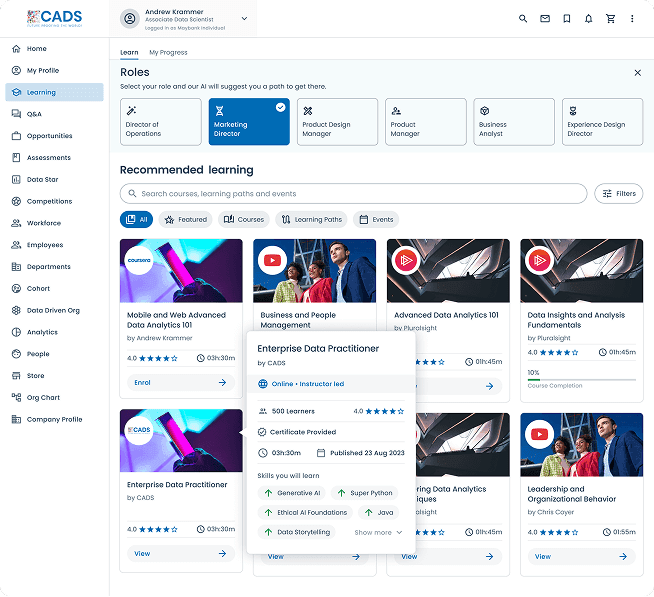Expand the Andrew Krammer profile dropdown
The height and width of the screenshot is (597, 654).
pyautogui.click(x=244, y=18)
